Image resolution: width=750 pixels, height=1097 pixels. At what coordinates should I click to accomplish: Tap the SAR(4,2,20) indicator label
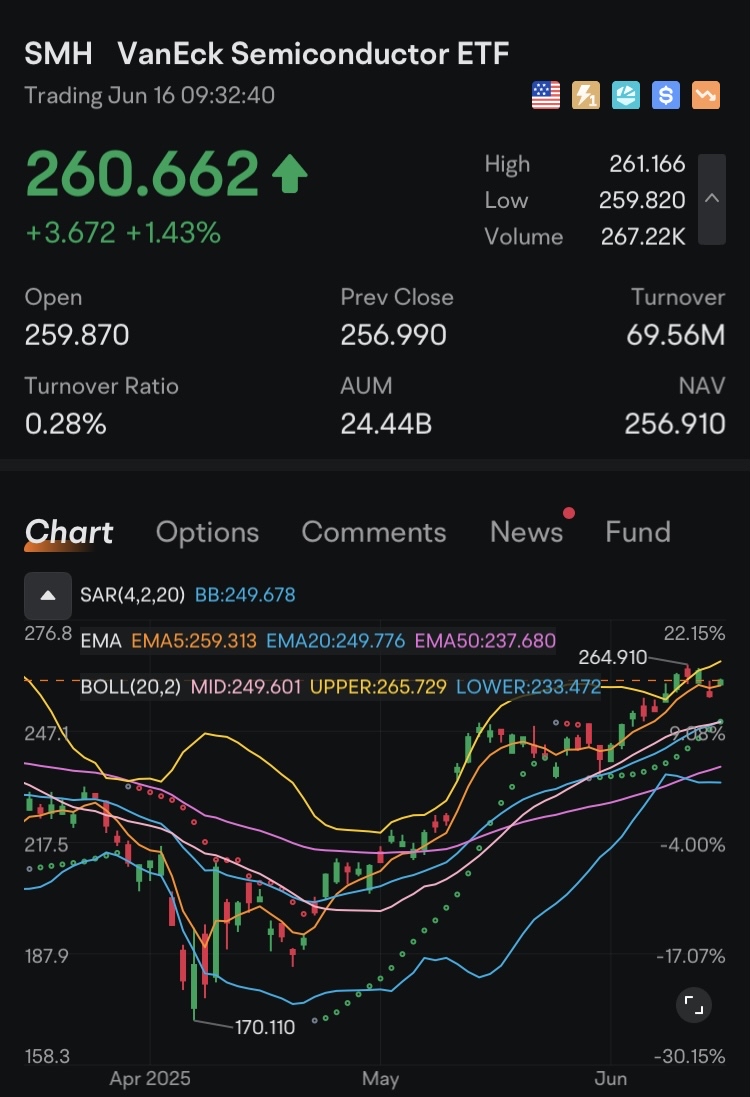click(x=132, y=595)
